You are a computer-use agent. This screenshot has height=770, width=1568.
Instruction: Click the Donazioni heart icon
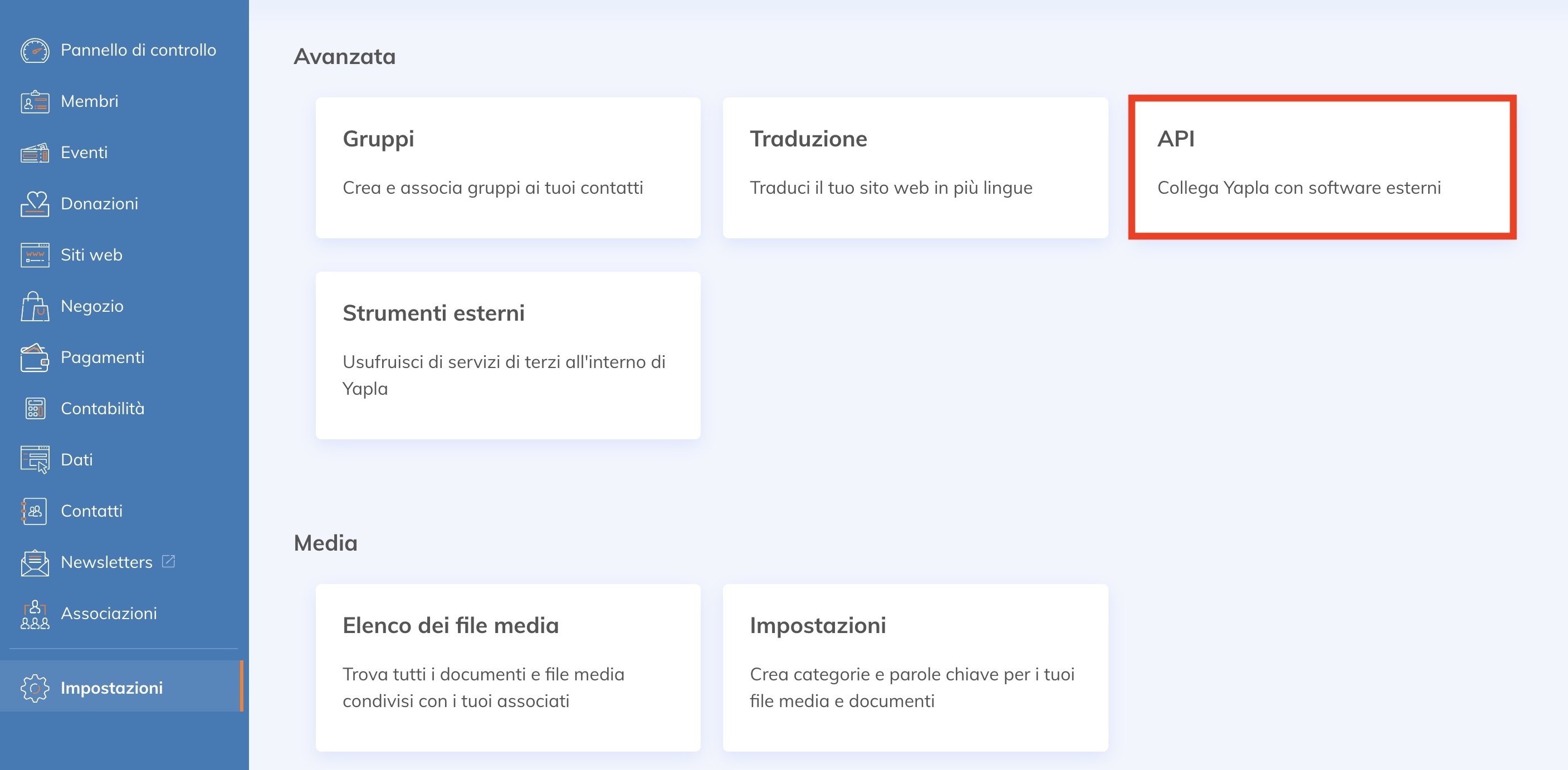point(35,204)
